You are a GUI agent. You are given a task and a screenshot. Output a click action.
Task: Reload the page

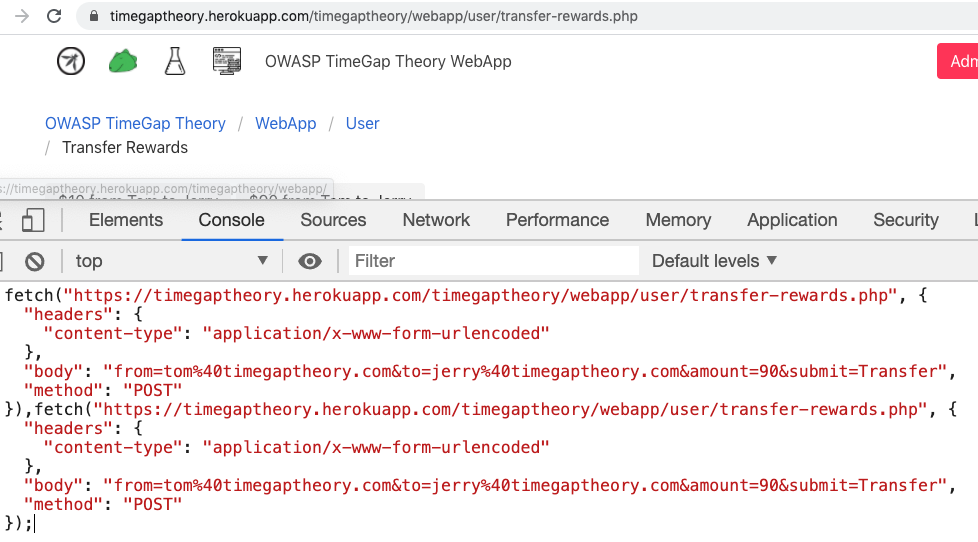pyautogui.click(x=54, y=16)
